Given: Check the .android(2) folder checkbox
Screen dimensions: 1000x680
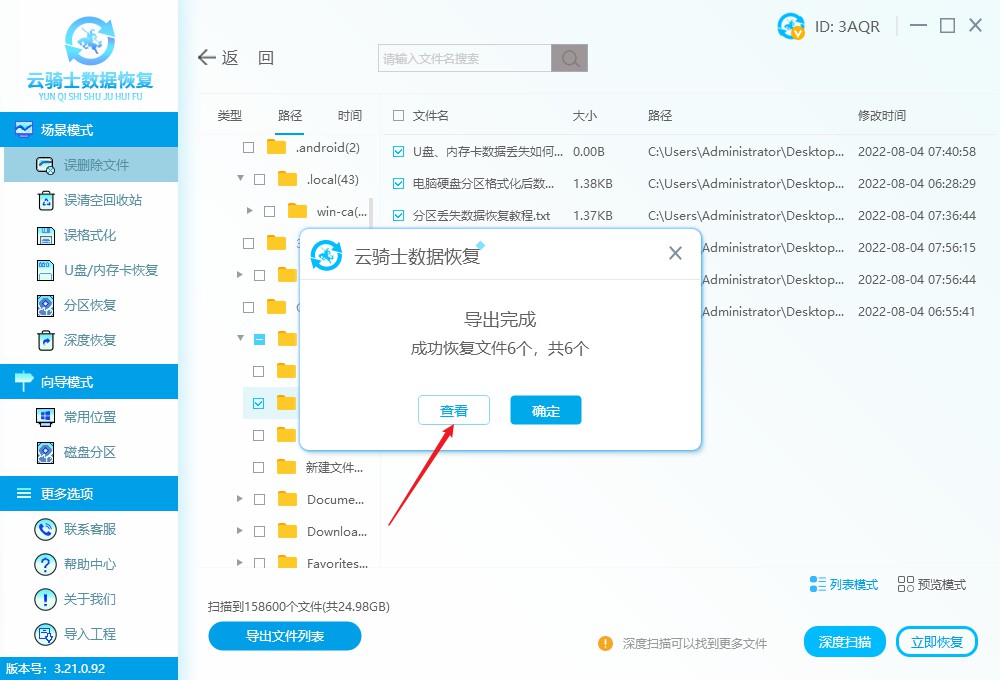Looking at the screenshot, I should coord(247,147).
